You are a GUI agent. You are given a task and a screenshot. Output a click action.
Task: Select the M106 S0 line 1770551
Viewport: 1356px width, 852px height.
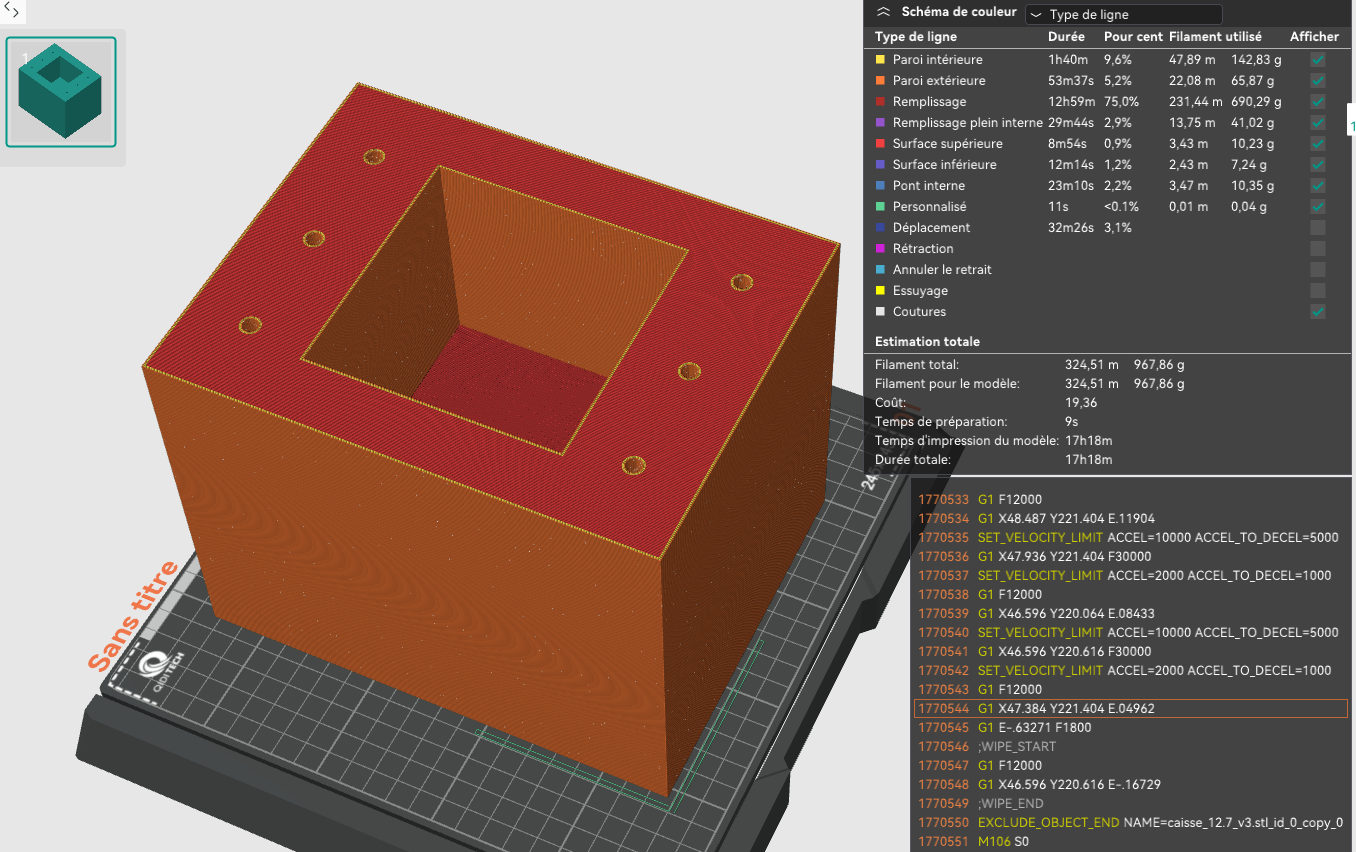click(x=1131, y=842)
